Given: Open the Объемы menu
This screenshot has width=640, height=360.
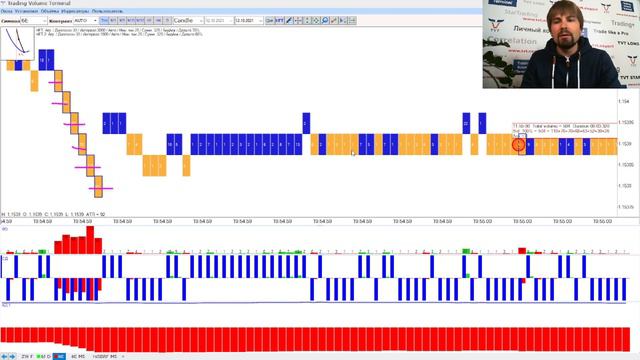Looking at the screenshot, I should coord(50,11).
